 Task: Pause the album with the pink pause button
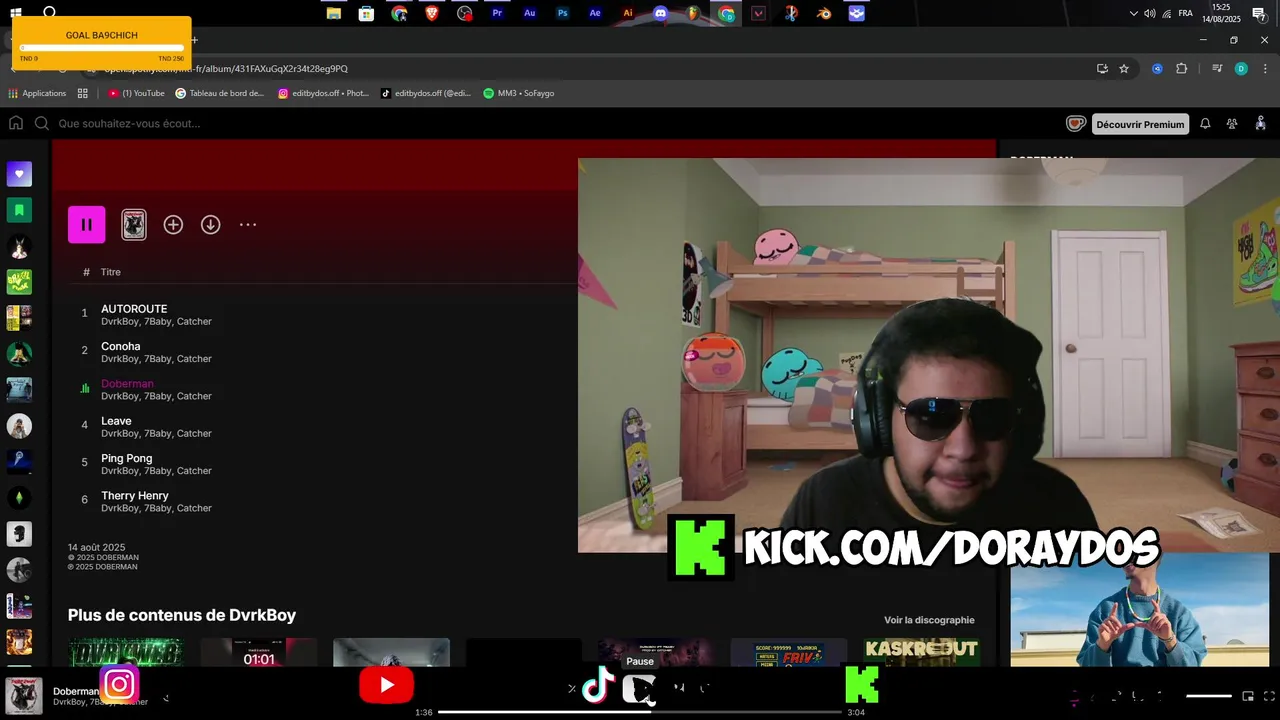[x=86, y=225]
